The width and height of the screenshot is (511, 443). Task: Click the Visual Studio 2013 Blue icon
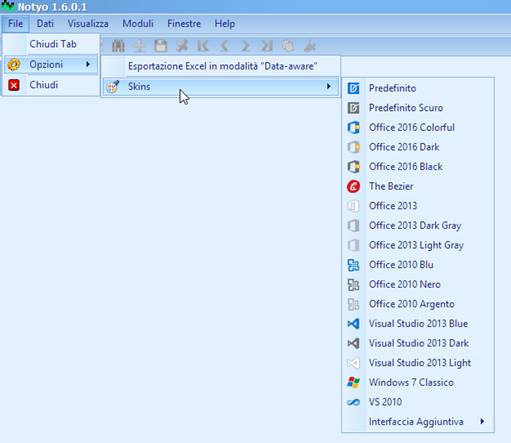click(353, 324)
